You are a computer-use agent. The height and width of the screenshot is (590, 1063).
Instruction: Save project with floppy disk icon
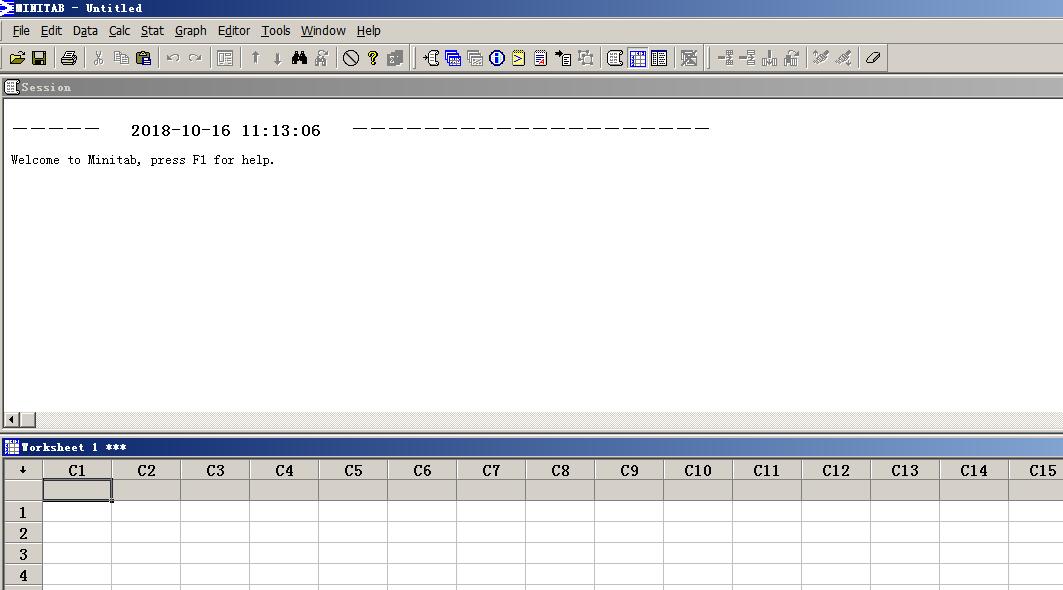pos(39,58)
